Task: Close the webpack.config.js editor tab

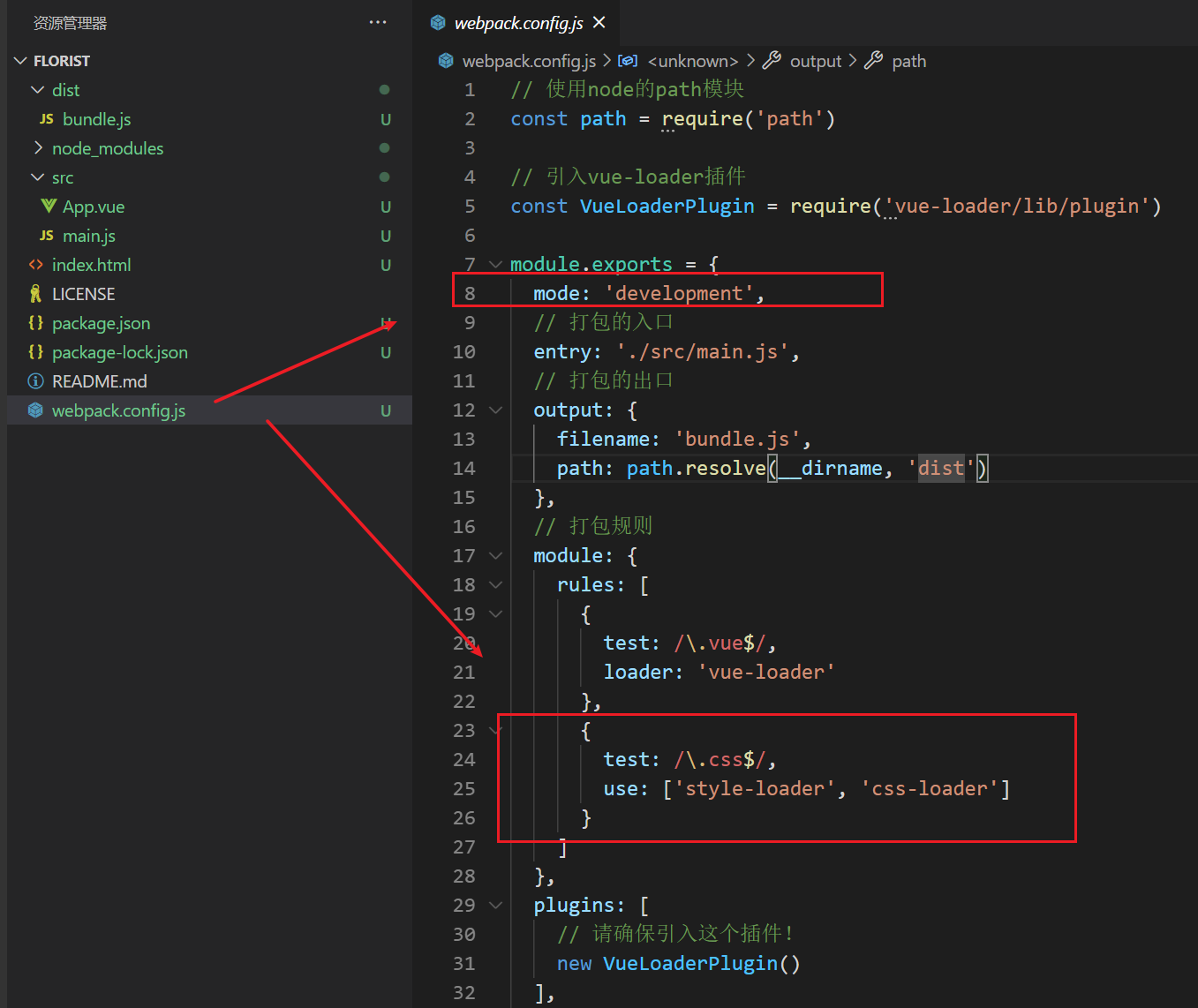Action: 599,22
